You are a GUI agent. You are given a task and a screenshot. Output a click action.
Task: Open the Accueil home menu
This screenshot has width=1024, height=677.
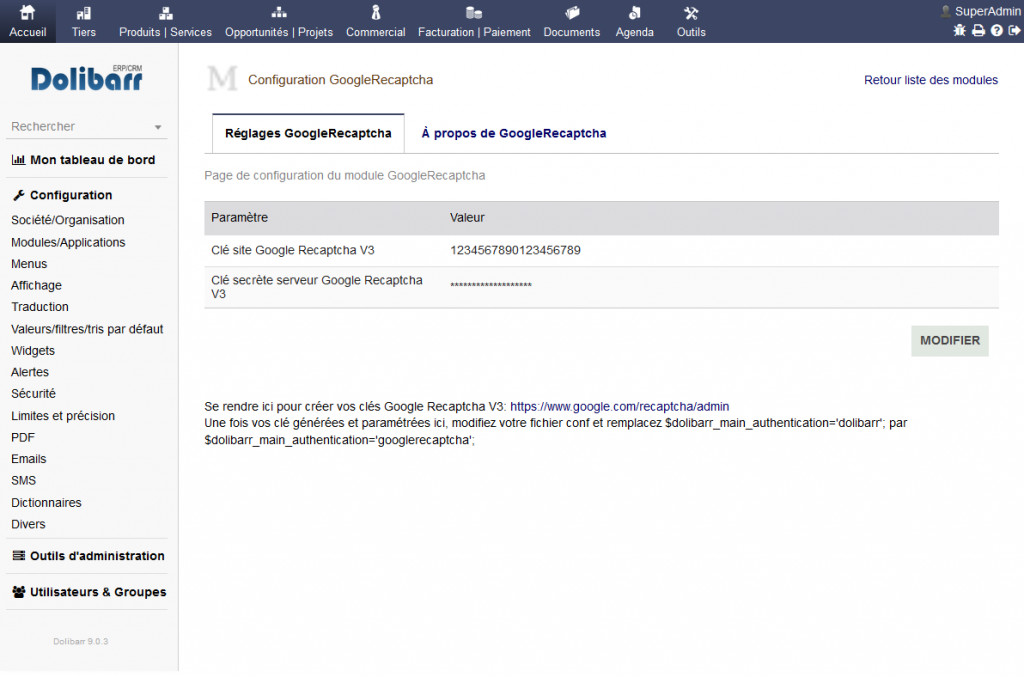(x=27, y=21)
